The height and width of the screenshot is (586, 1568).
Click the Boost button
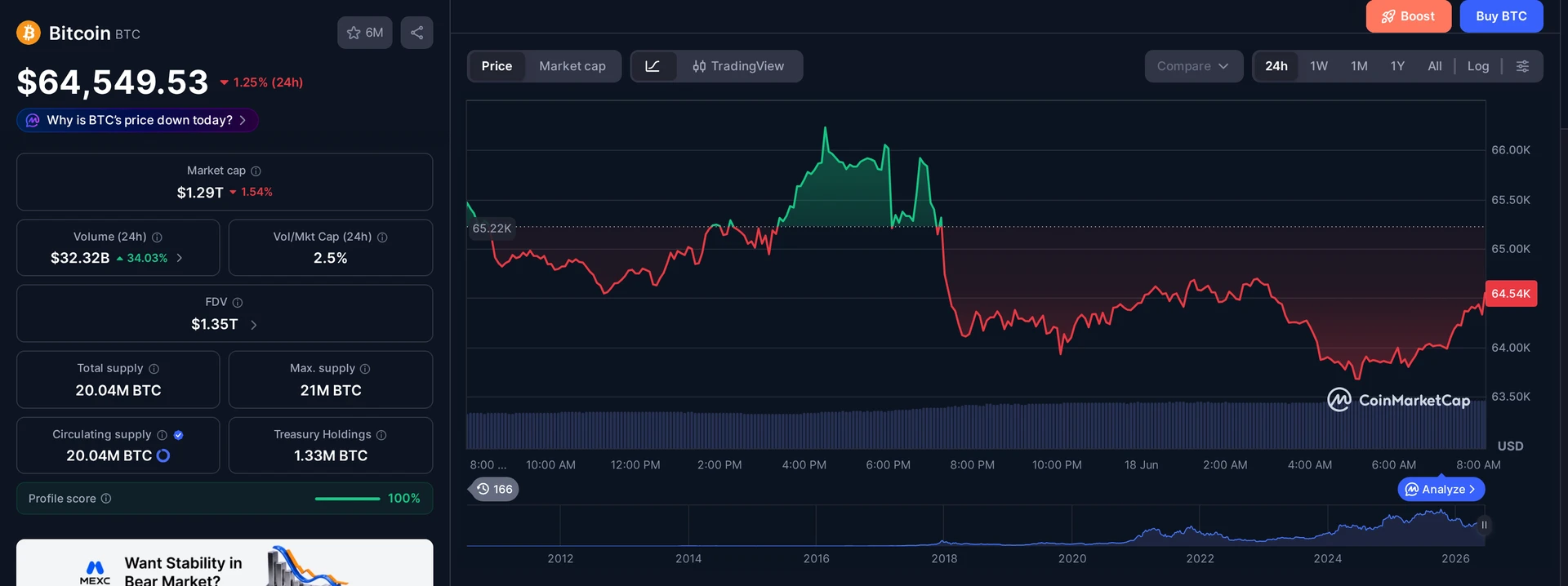pos(1408,16)
